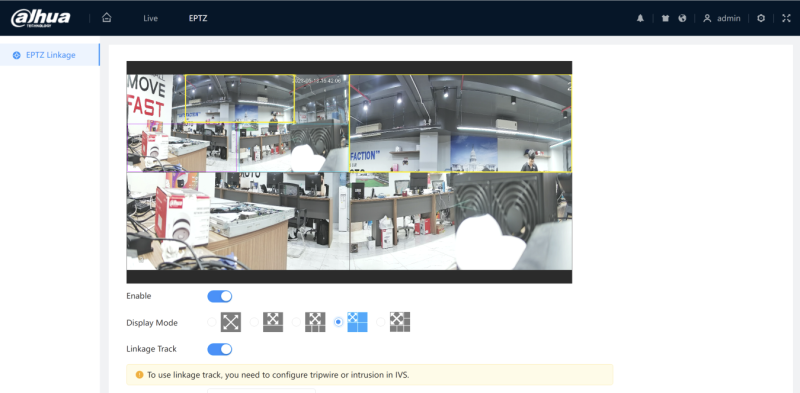800x393 pixels.
Task: Click the admin user icon
Action: pos(707,18)
